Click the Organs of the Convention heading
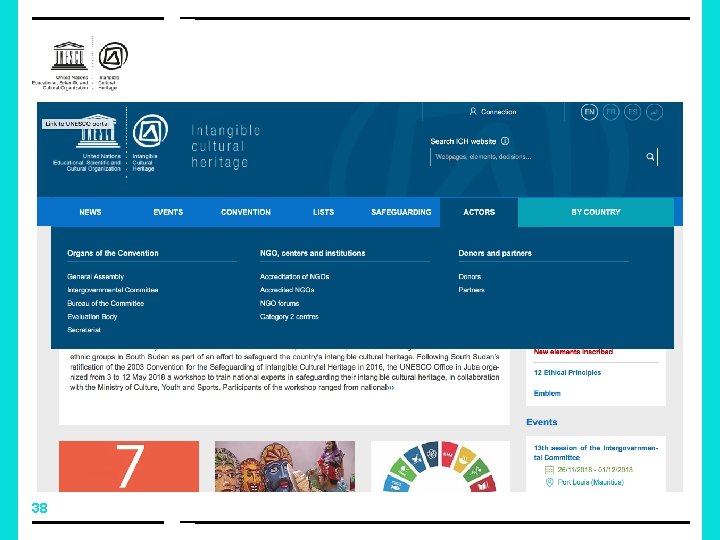 pyautogui.click(x=112, y=253)
